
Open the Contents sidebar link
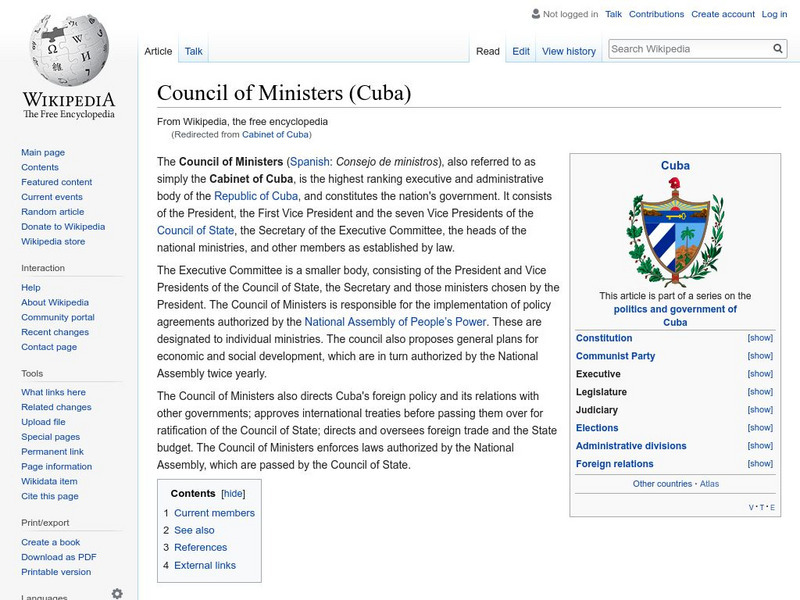[40, 167]
